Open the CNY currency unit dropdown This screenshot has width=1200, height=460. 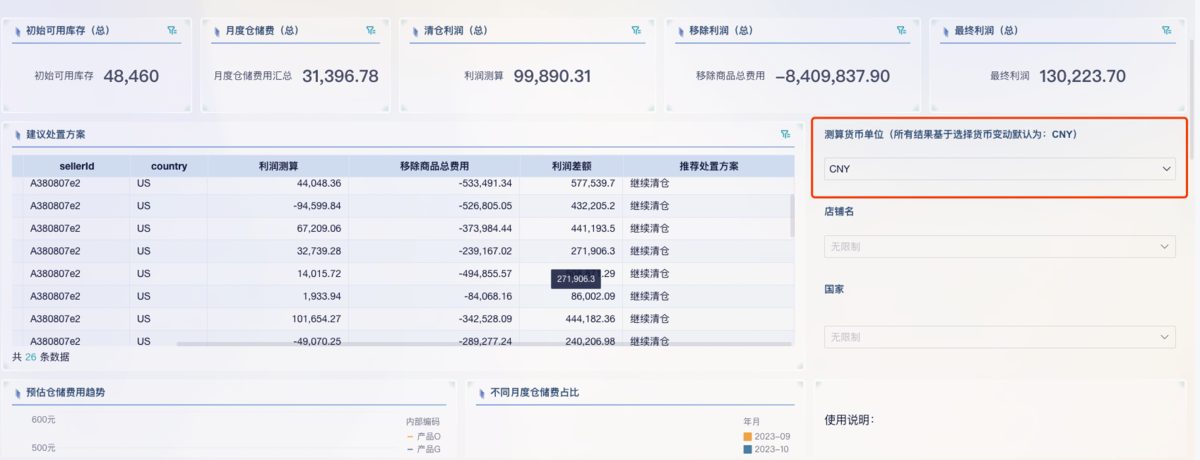[x=1000, y=169]
